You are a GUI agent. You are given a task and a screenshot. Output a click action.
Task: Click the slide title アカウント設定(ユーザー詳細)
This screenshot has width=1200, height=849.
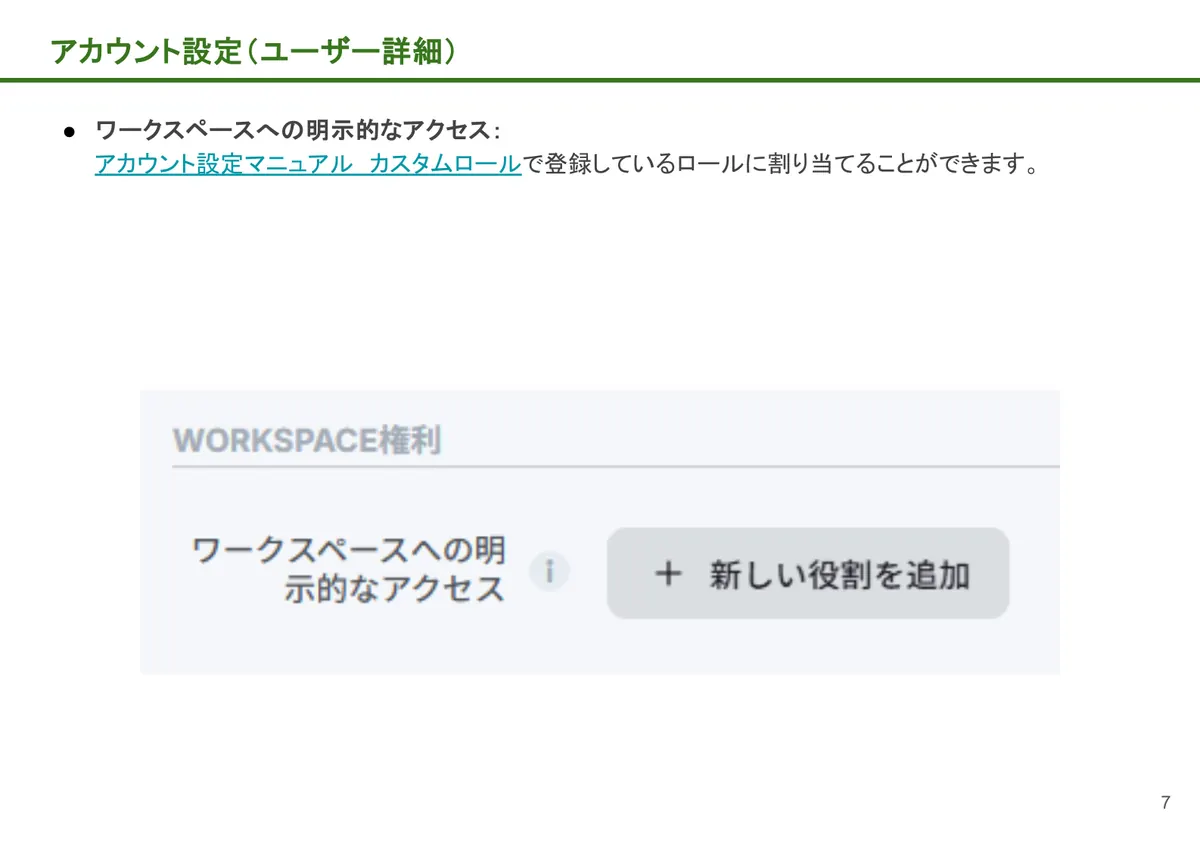(x=253, y=51)
